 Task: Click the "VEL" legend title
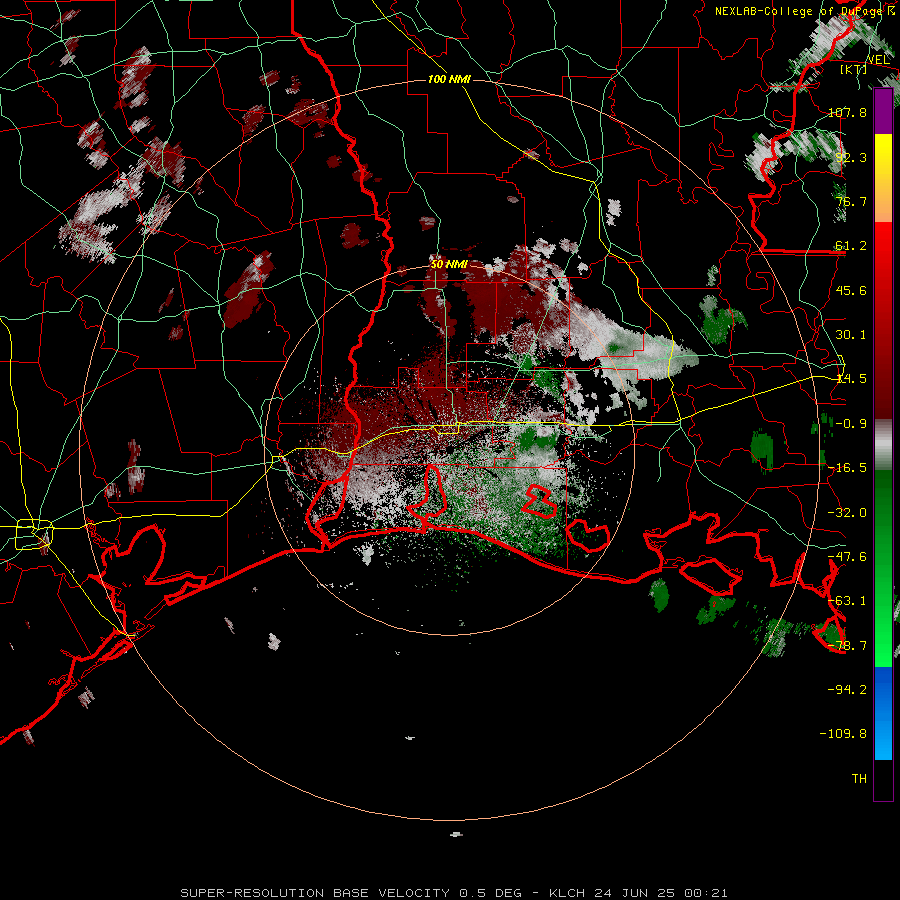(878, 60)
